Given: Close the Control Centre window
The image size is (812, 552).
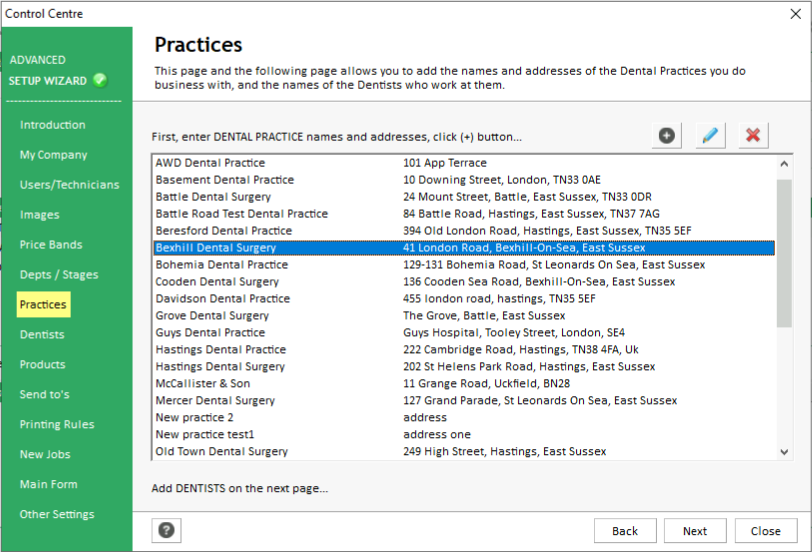Looking at the screenshot, I should pyautogui.click(x=795, y=14).
